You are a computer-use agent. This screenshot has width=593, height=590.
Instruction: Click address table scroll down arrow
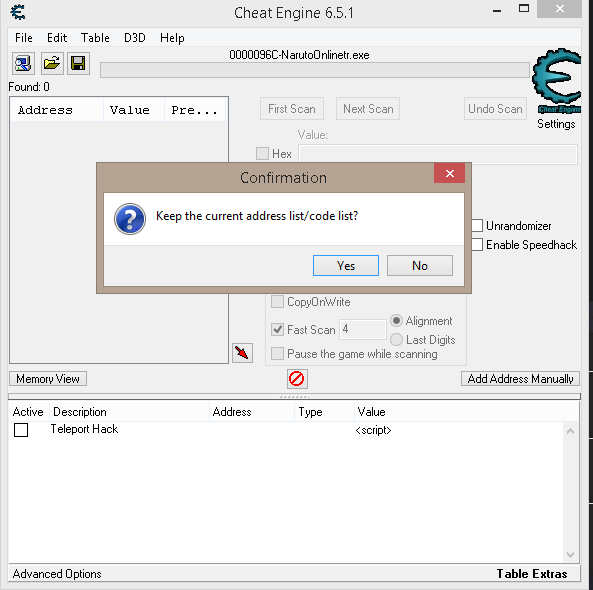(570, 555)
